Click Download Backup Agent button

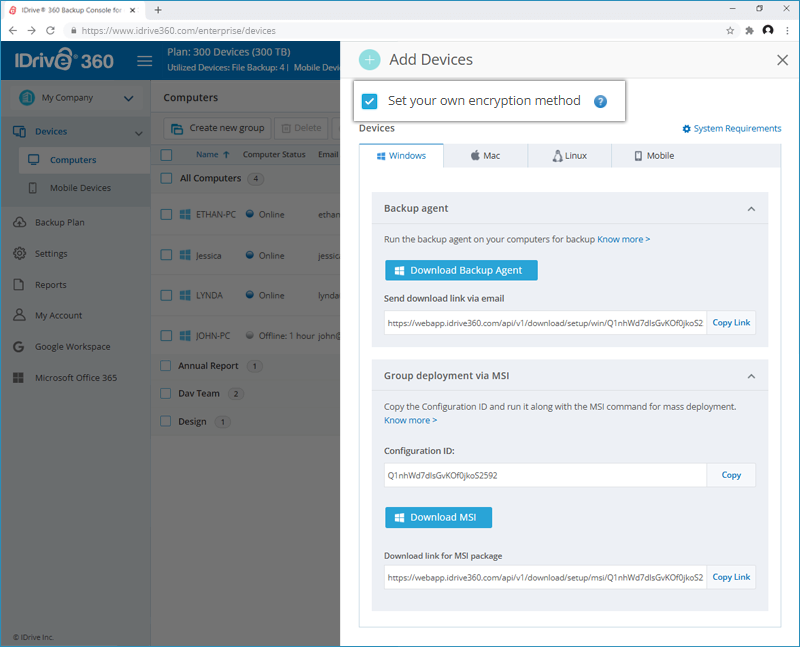[461, 270]
